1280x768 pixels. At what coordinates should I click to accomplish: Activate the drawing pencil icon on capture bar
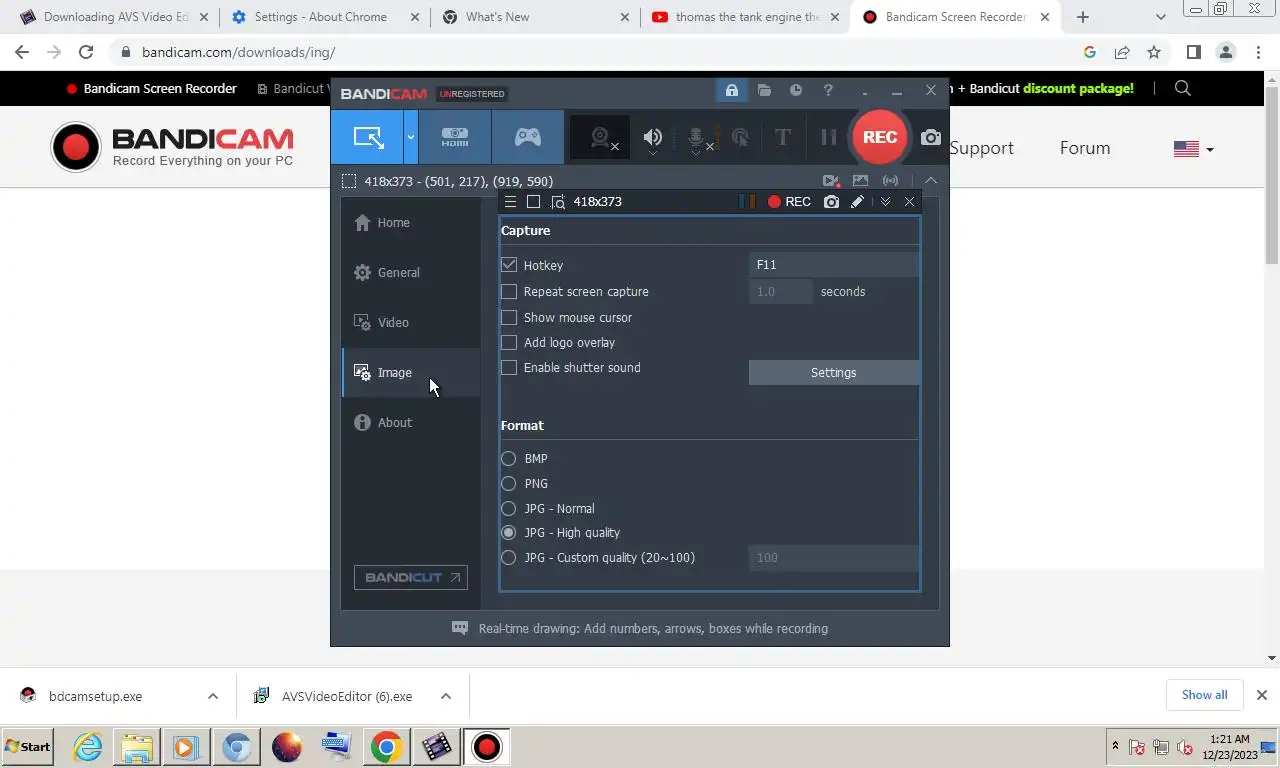tap(857, 202)
